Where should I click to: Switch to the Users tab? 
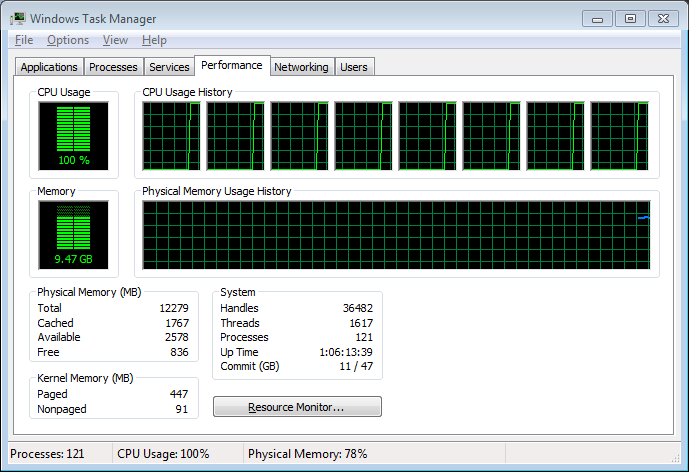[354, 67]
